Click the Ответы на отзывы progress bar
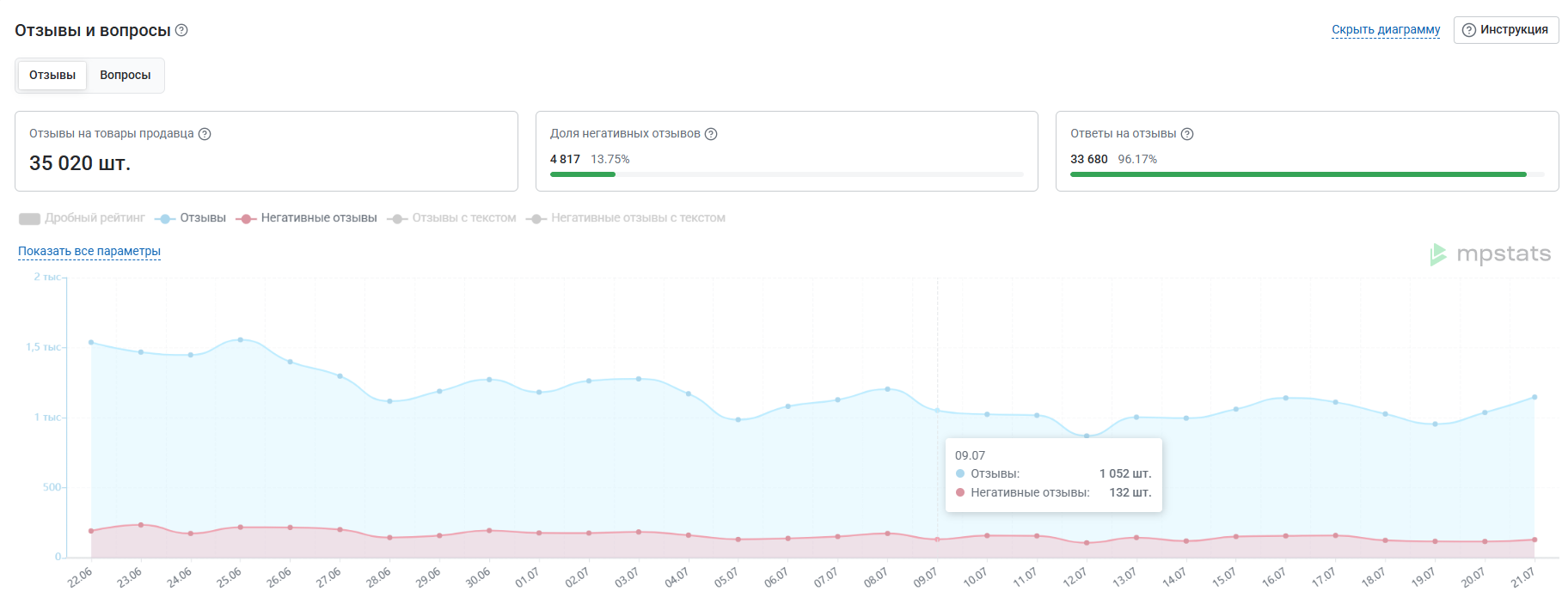Viewport: 1568px width, 616px height. click(1307, 174)
